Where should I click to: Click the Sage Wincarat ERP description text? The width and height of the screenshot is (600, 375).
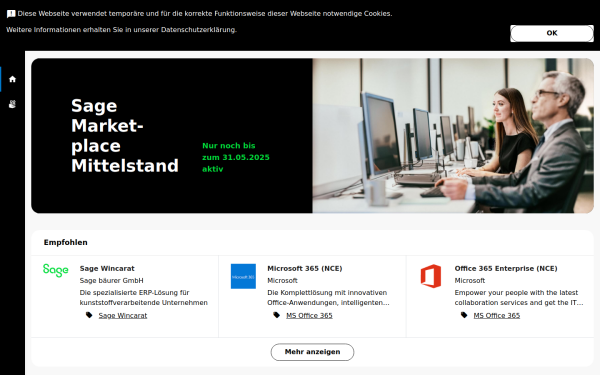pos(143,297)
